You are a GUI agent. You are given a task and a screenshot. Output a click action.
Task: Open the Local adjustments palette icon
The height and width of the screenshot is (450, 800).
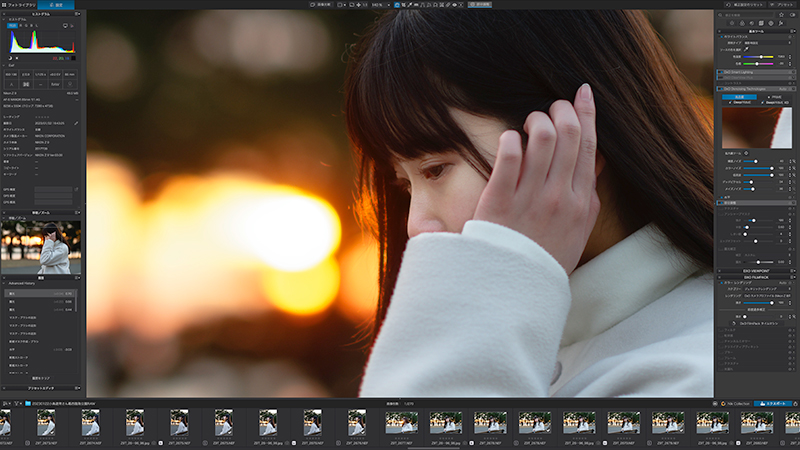(771, 23)
